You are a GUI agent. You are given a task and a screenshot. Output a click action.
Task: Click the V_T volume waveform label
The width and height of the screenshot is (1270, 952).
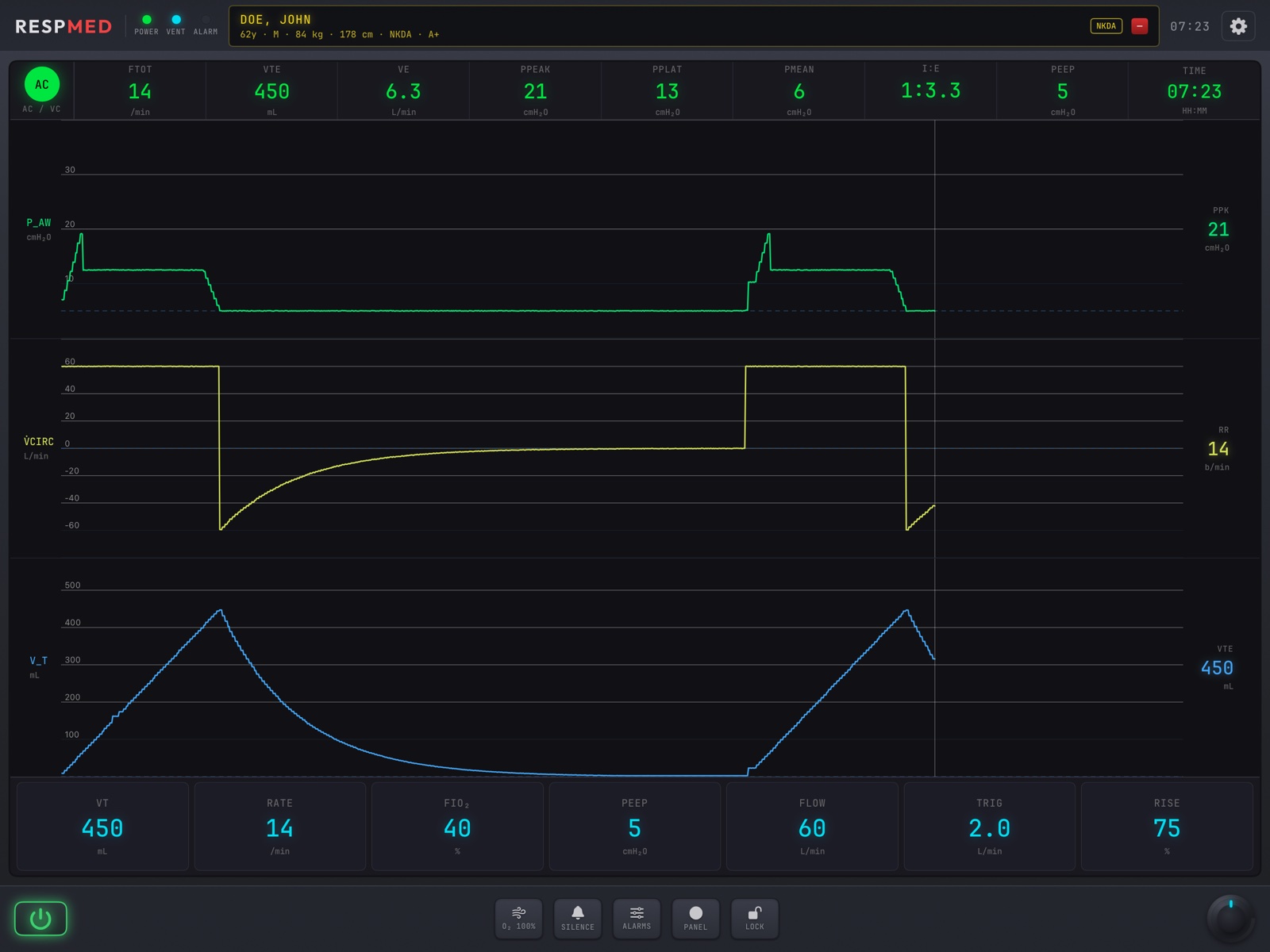(x=39, y=661)
